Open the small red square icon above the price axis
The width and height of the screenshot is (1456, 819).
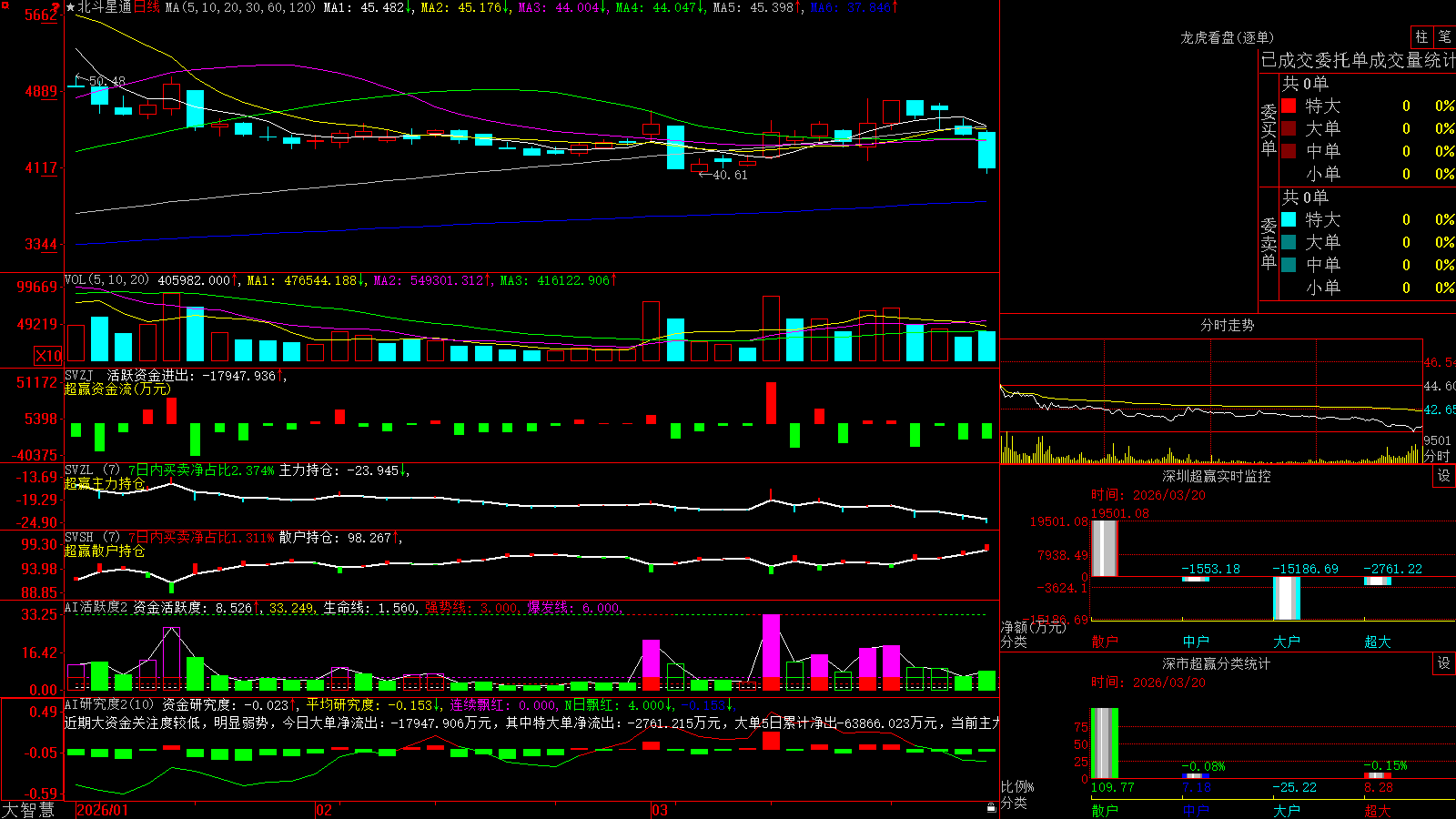point(6,5)
